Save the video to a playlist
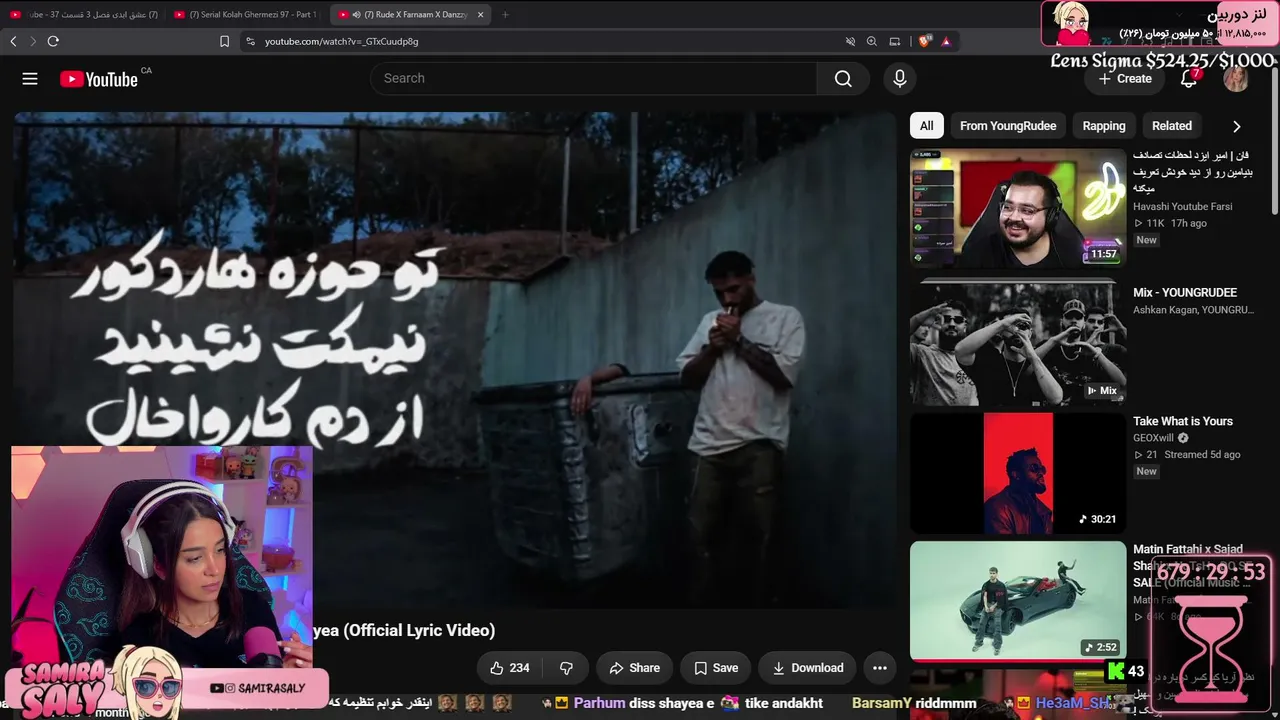The image size is (1280, 720). [x=716, y=668]
